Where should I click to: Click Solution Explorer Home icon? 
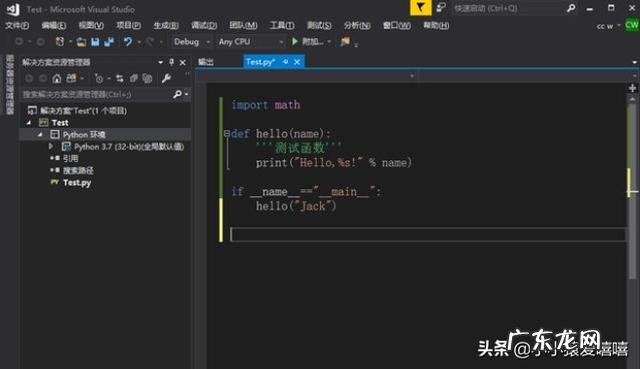tap(57, 78)
